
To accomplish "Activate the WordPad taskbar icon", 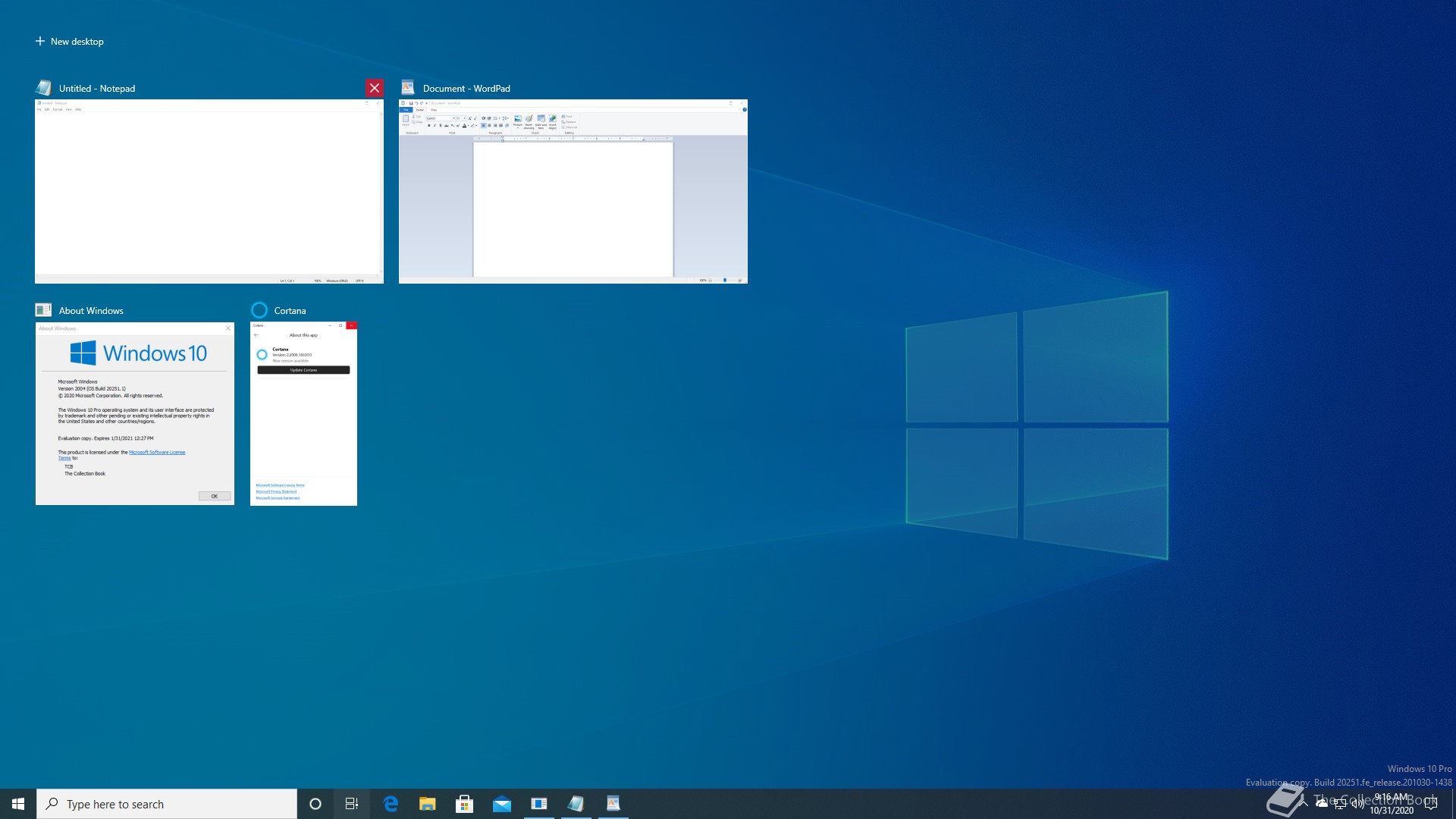I will point(613,804).
